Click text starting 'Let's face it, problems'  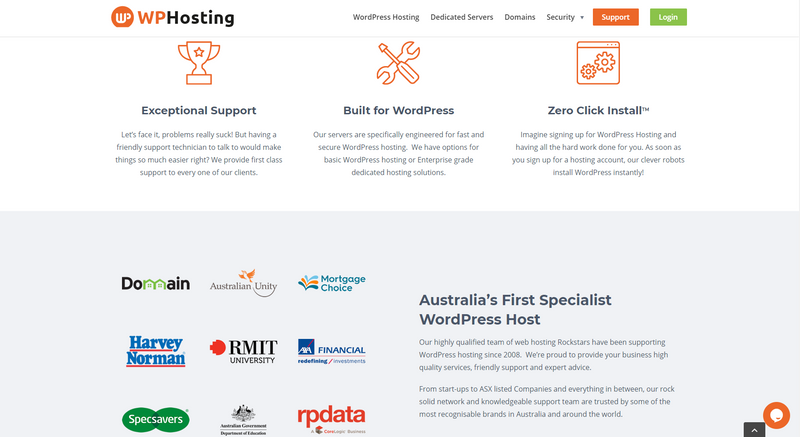pyautogui.click(x=198, y=153)
